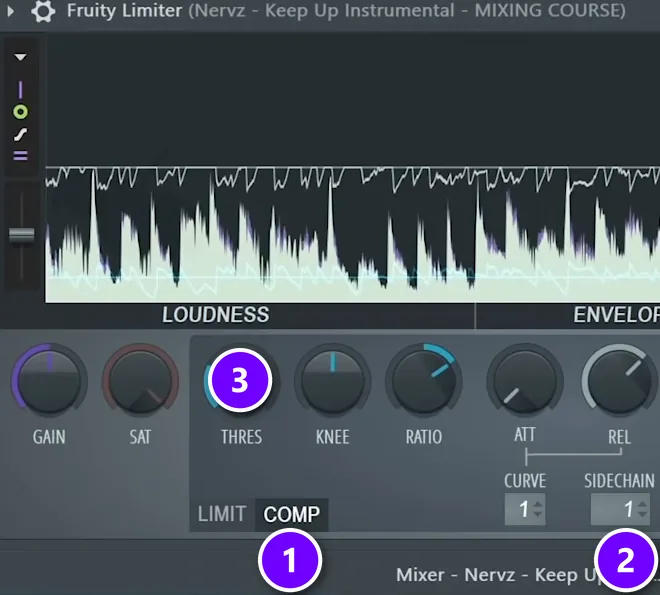660x595 pixels.
Task: Open the Fruity Limiter gear settings icon
Action: pos(43,11)
